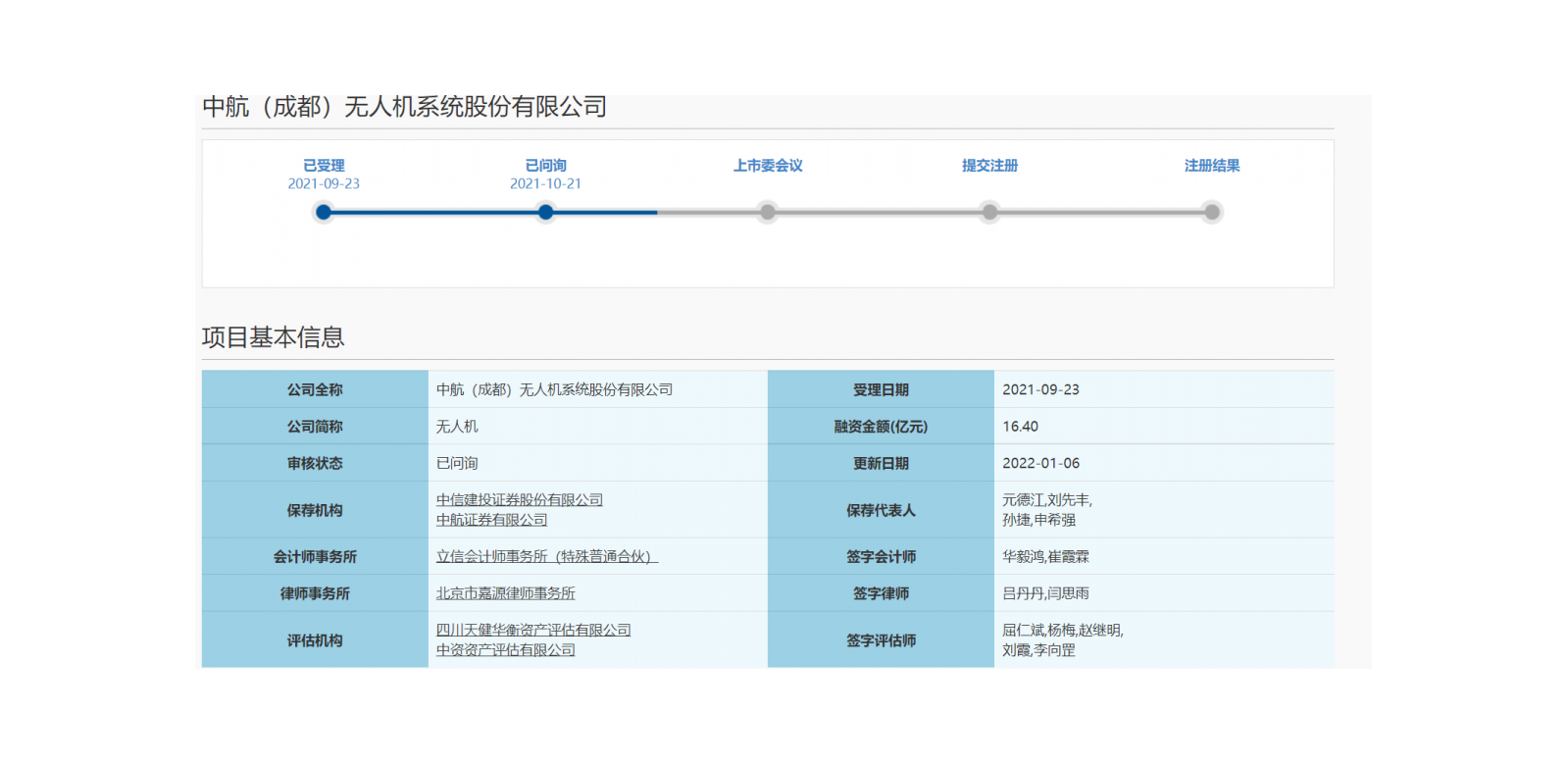The image size is (1568, 765).
Task: Select the 提交注册 stage label
Action: point(990,166)
